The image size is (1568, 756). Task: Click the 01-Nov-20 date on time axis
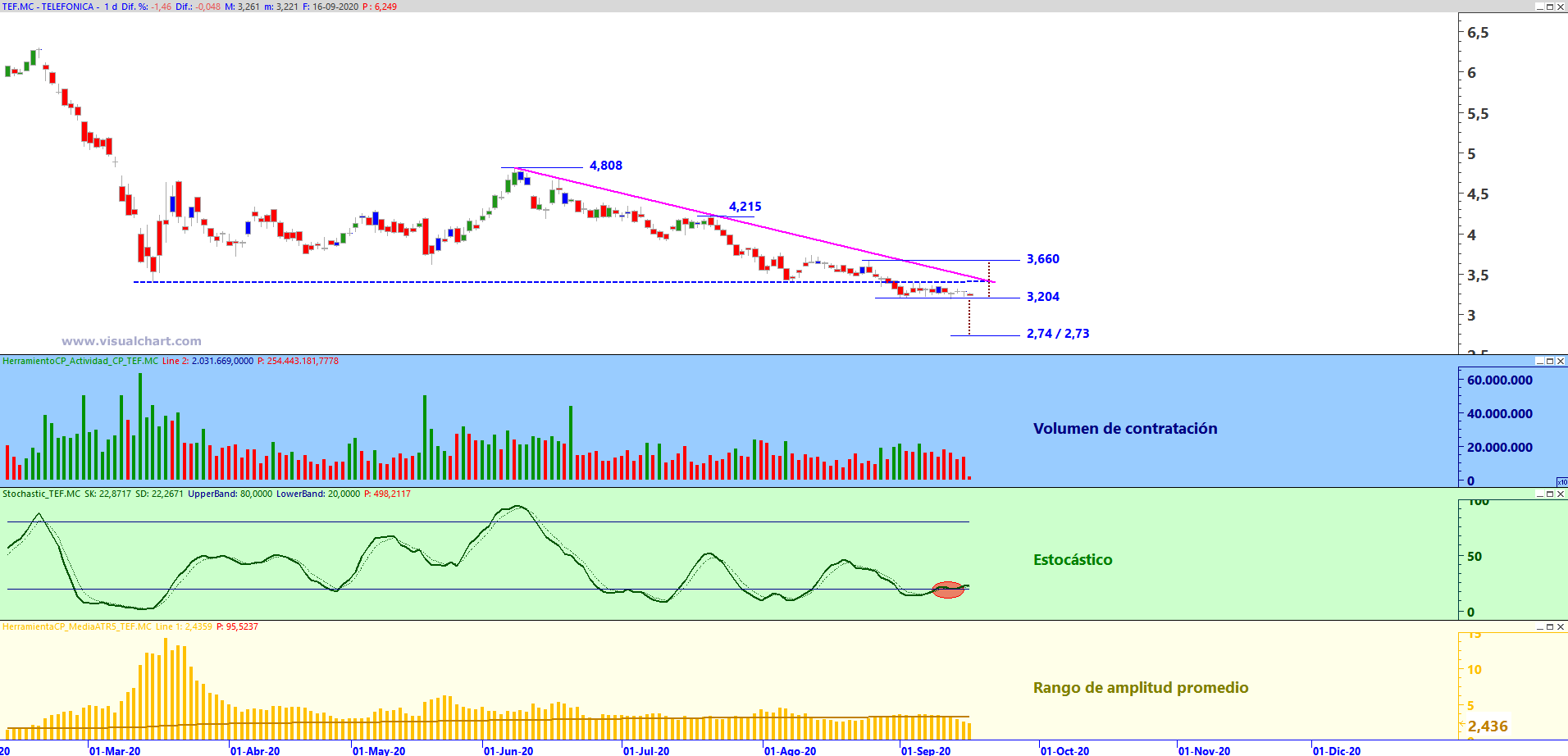[1205, 750]
